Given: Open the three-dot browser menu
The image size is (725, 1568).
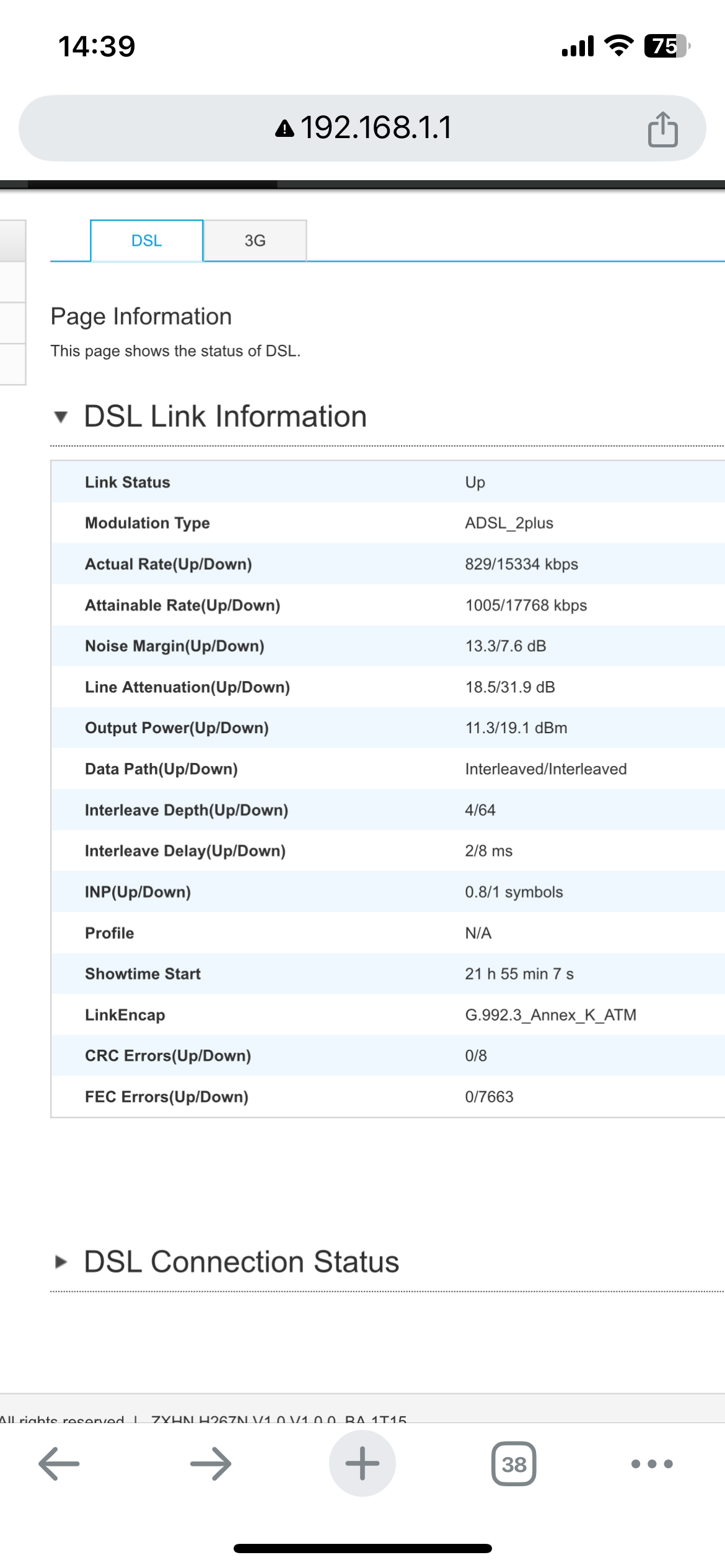Looking at the screenshot, I should [x=652, y=1464].
